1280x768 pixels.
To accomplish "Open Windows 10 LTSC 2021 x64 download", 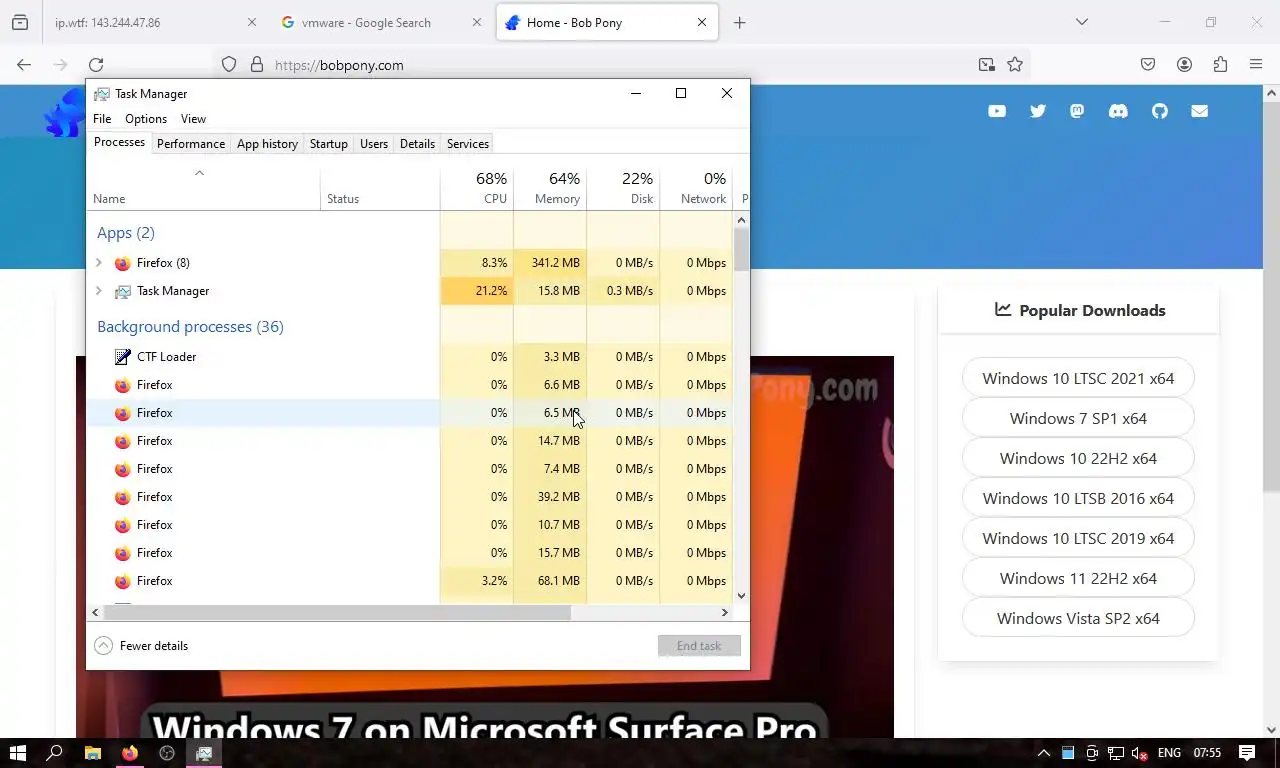I will (1078, 378).
